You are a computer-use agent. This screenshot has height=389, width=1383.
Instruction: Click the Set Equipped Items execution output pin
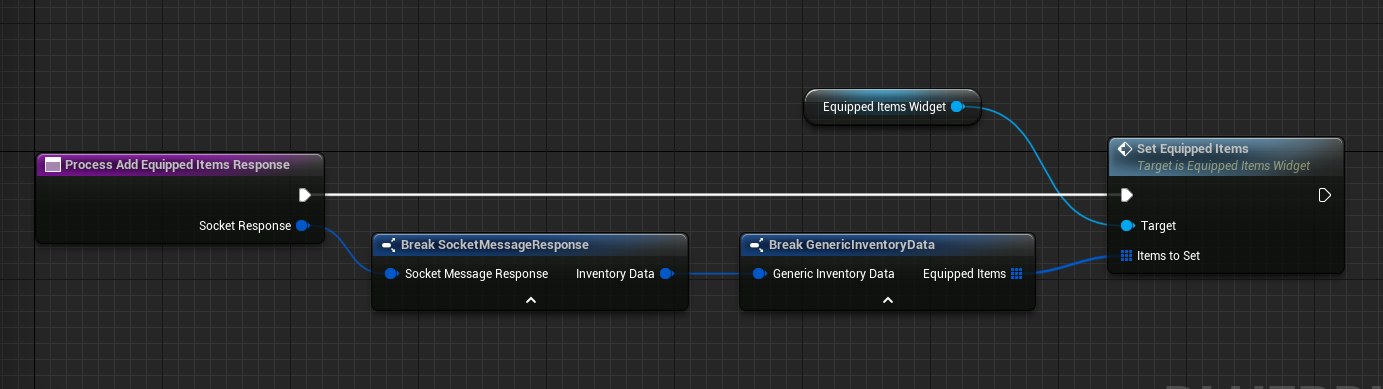click(x=1324, y=195)
